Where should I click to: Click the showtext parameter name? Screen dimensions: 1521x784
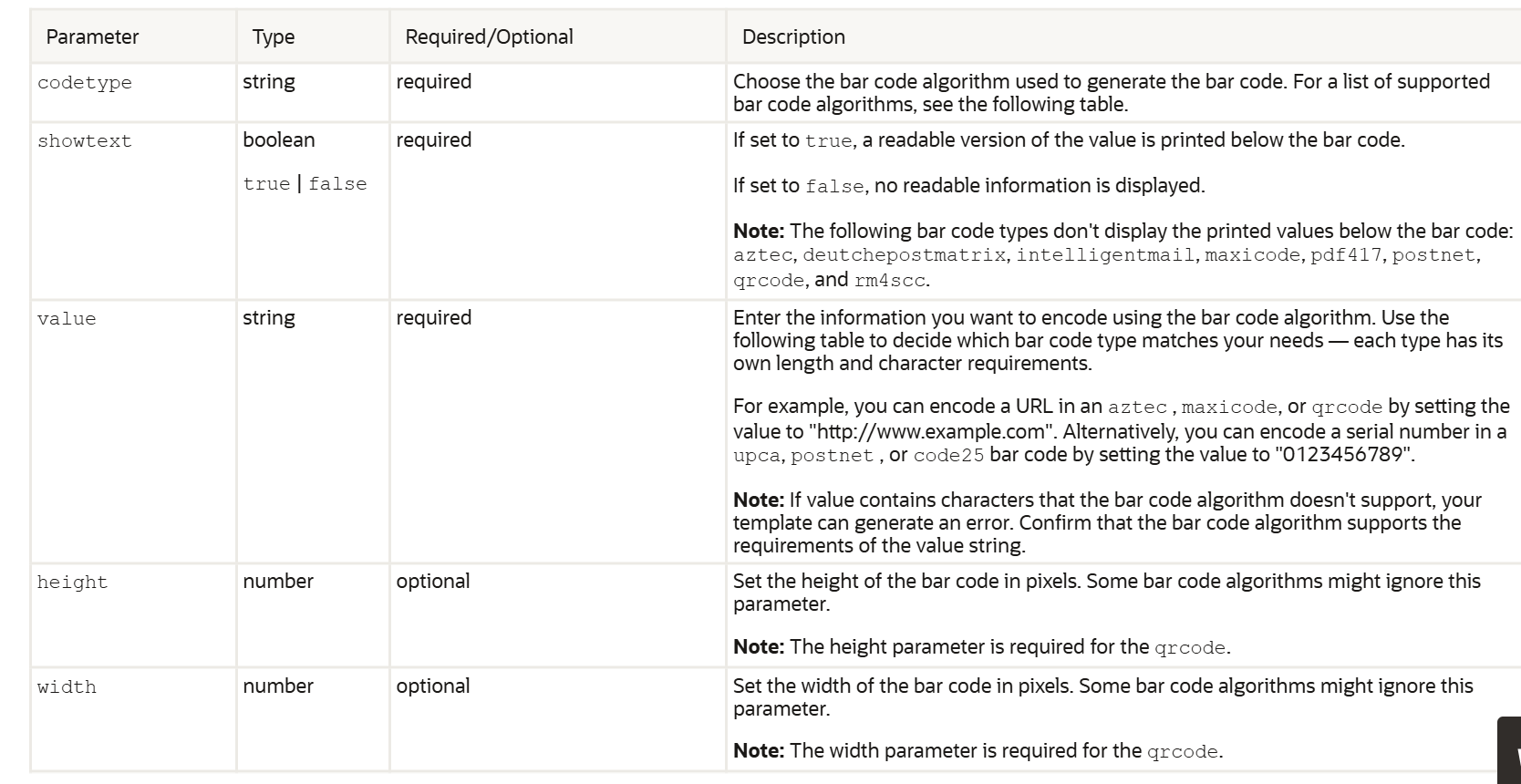point(85,141)
